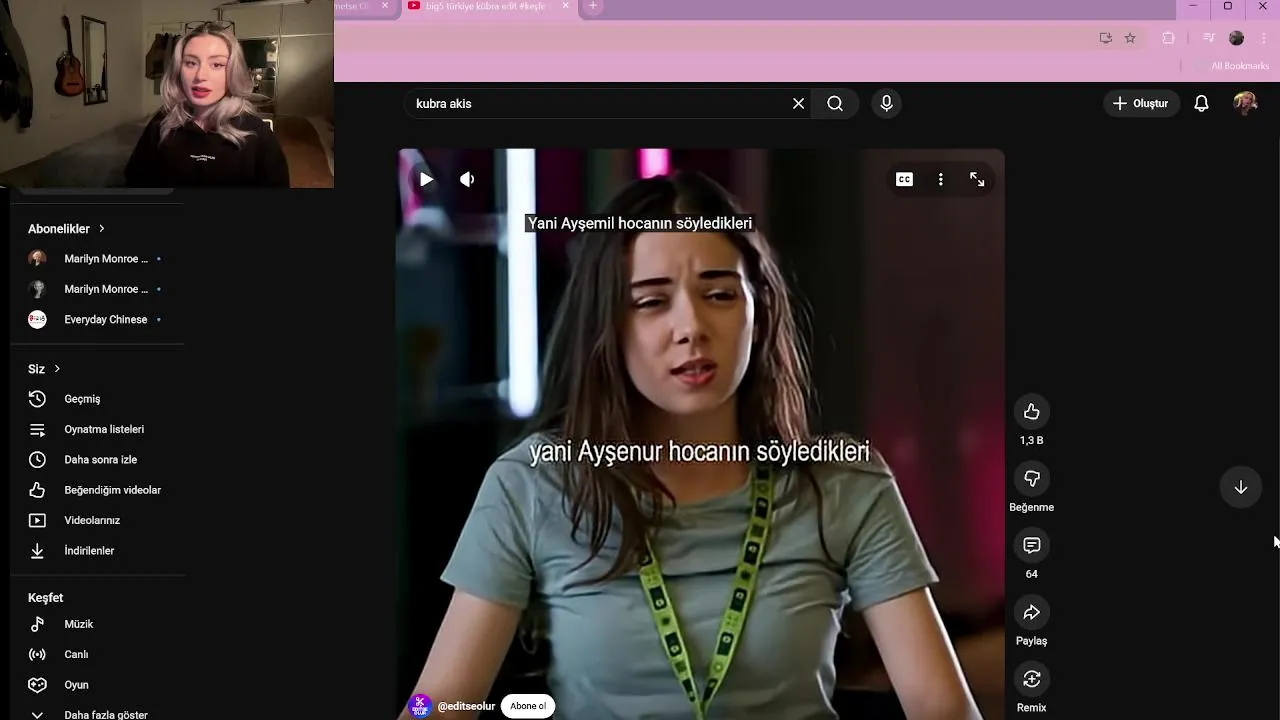Screen dimensions: 1280x720
Task: Open YouTube notifications bell
Action: click(1201, 104)
